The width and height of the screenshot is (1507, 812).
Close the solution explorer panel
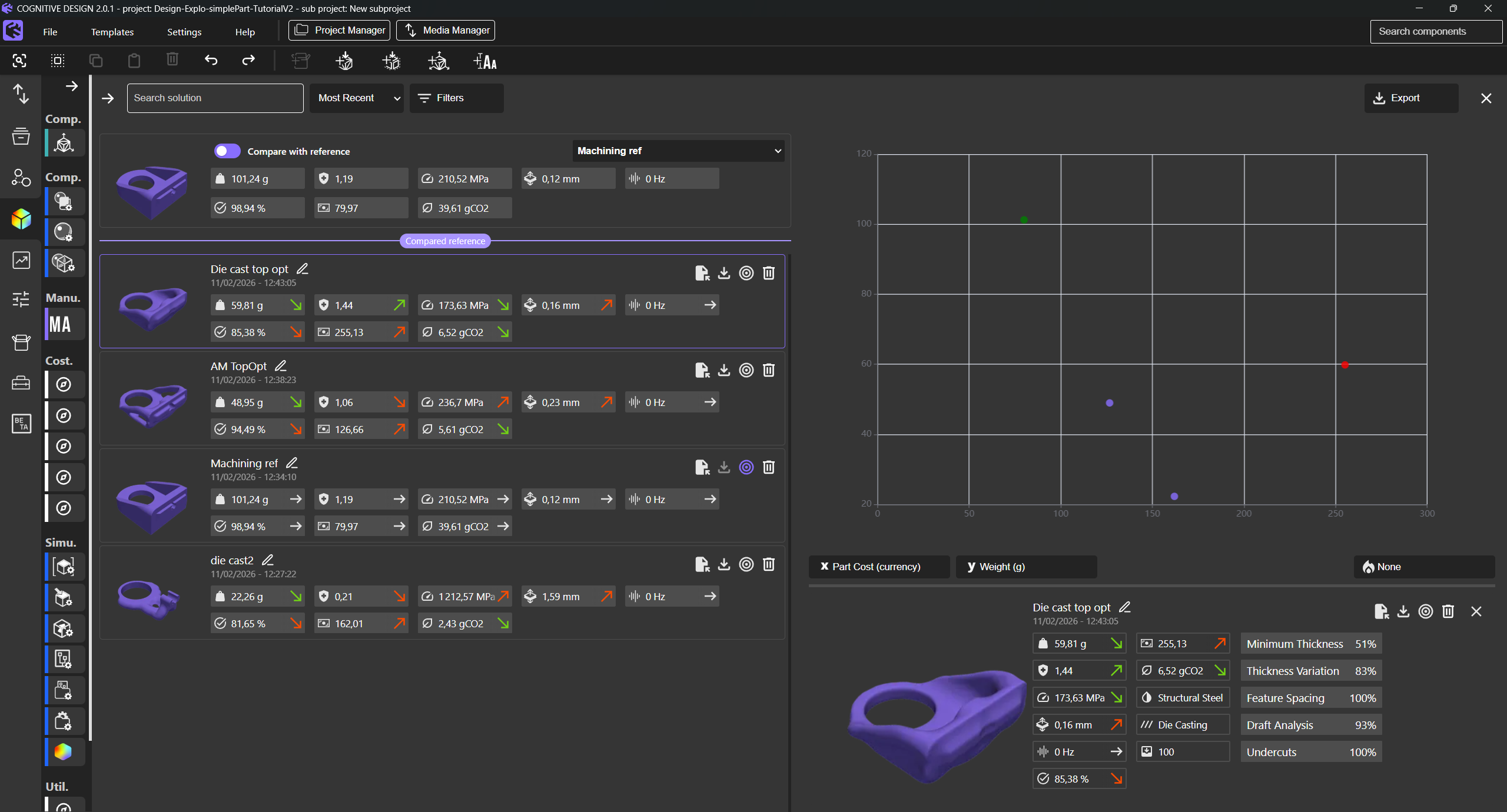tap(1486, 98)
